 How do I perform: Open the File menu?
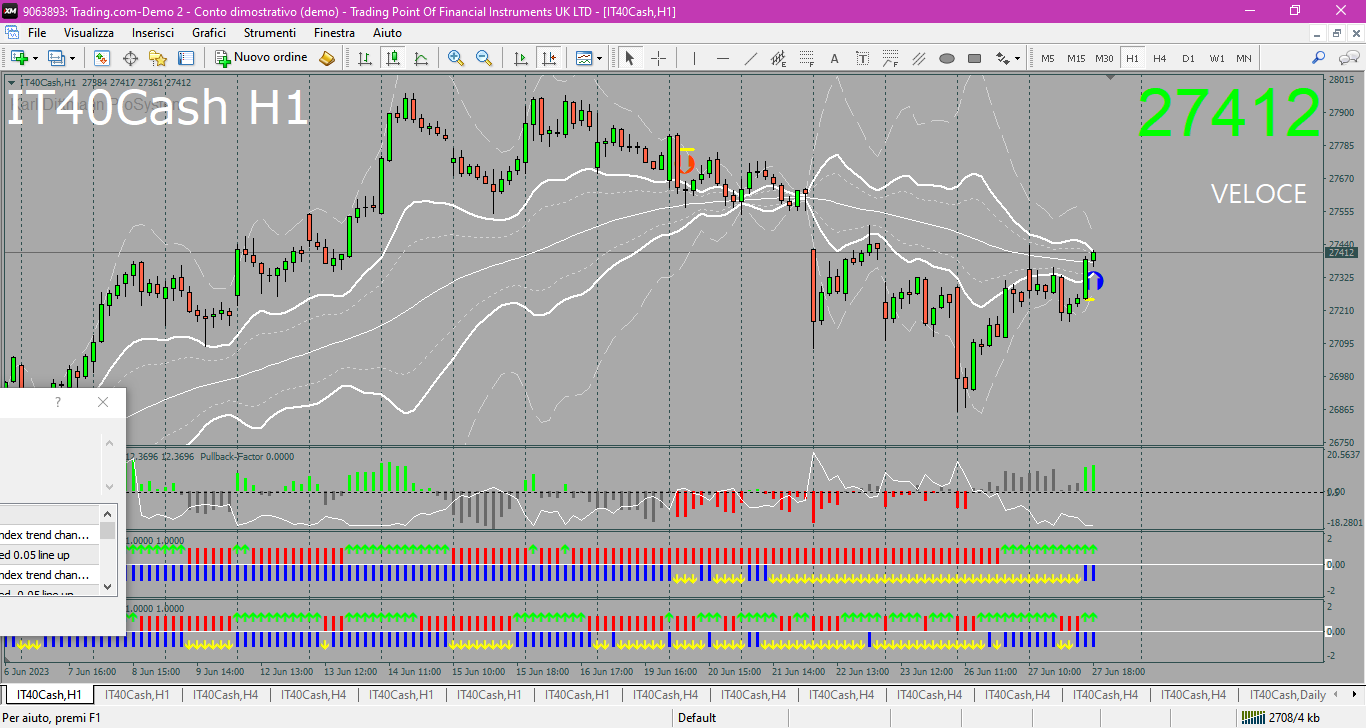click(37, 33)
